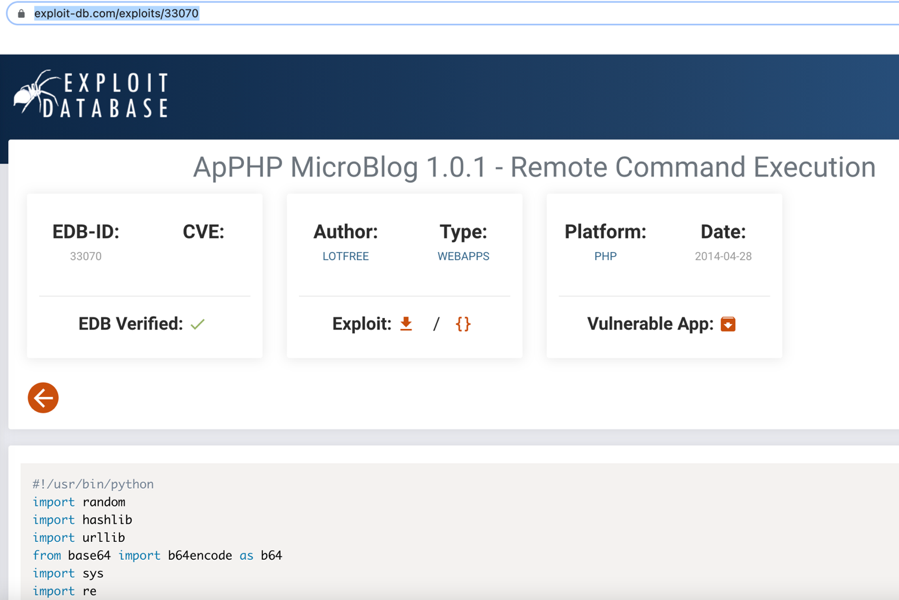Click the import re code line
Screen dimensions: 899x600
tap(64, 591)
